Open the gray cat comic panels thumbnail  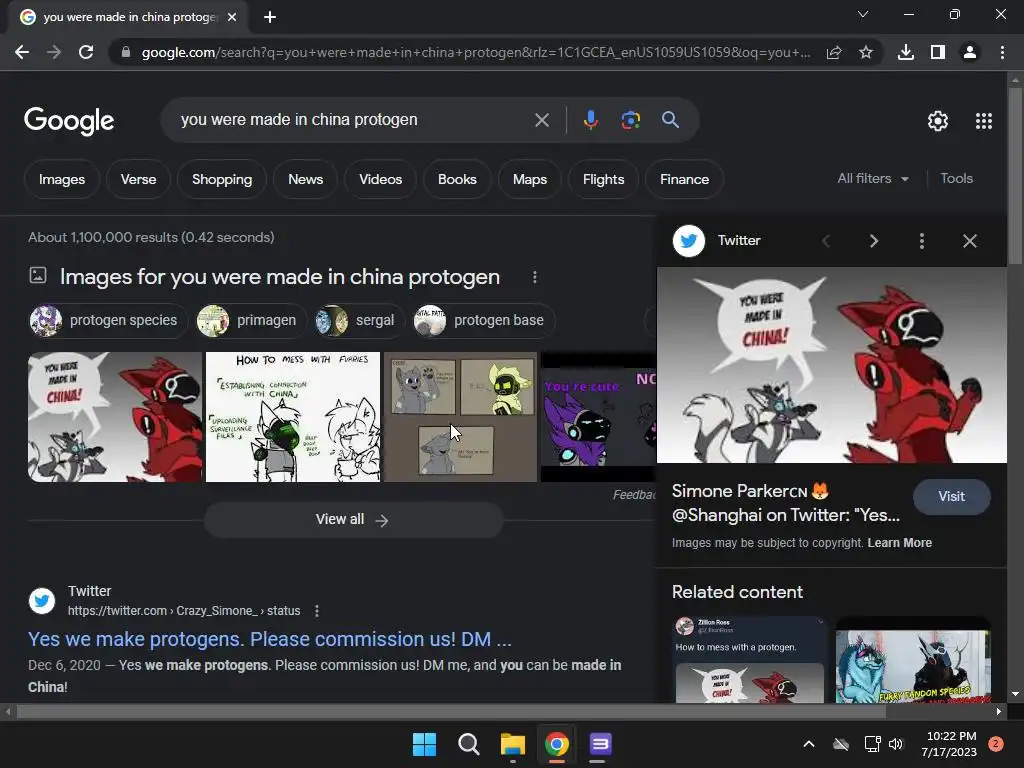pos(460,417)
